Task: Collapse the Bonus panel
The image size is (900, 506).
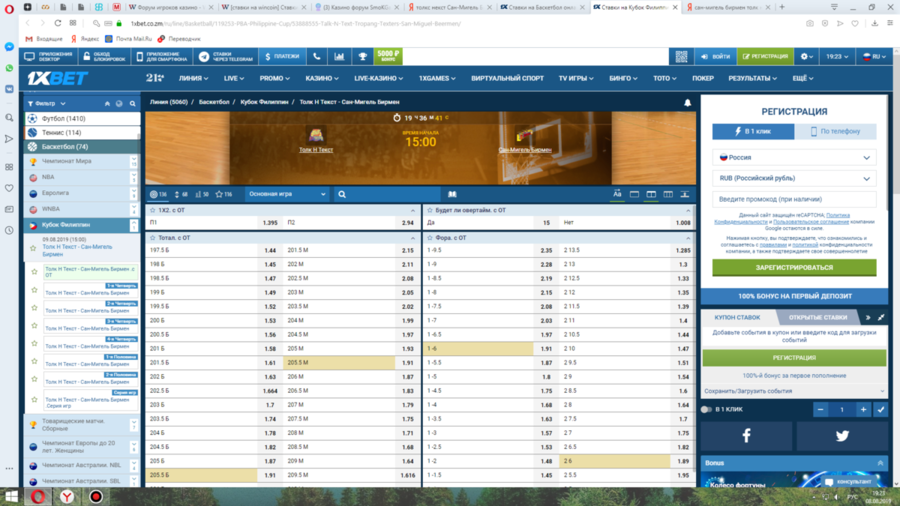Action: pyautogui.click(x=880, y=463)
